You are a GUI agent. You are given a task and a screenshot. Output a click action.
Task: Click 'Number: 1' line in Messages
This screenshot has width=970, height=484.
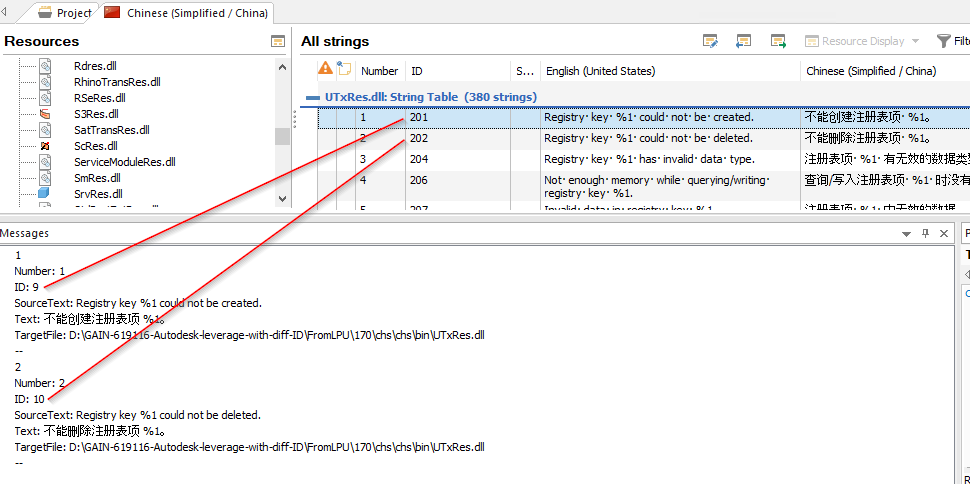pos(40,271)
